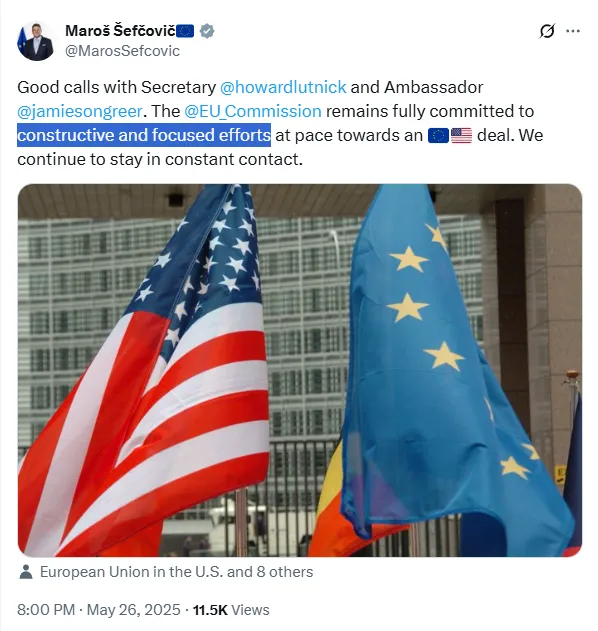Click the 8:00 PM May 26, 2025 timestamp
The image size is (598, 631).
tap(99, 610)
